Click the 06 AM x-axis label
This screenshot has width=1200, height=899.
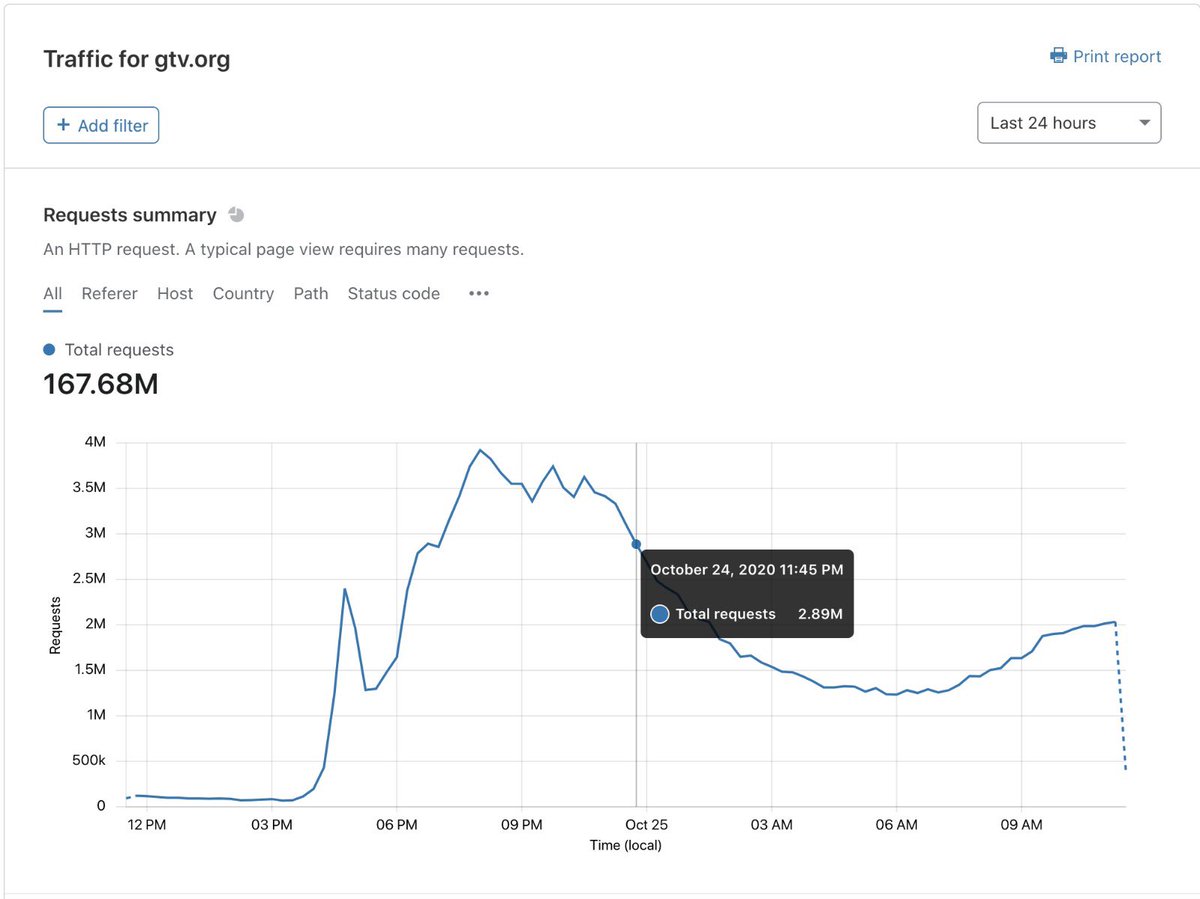click(897, 825)
